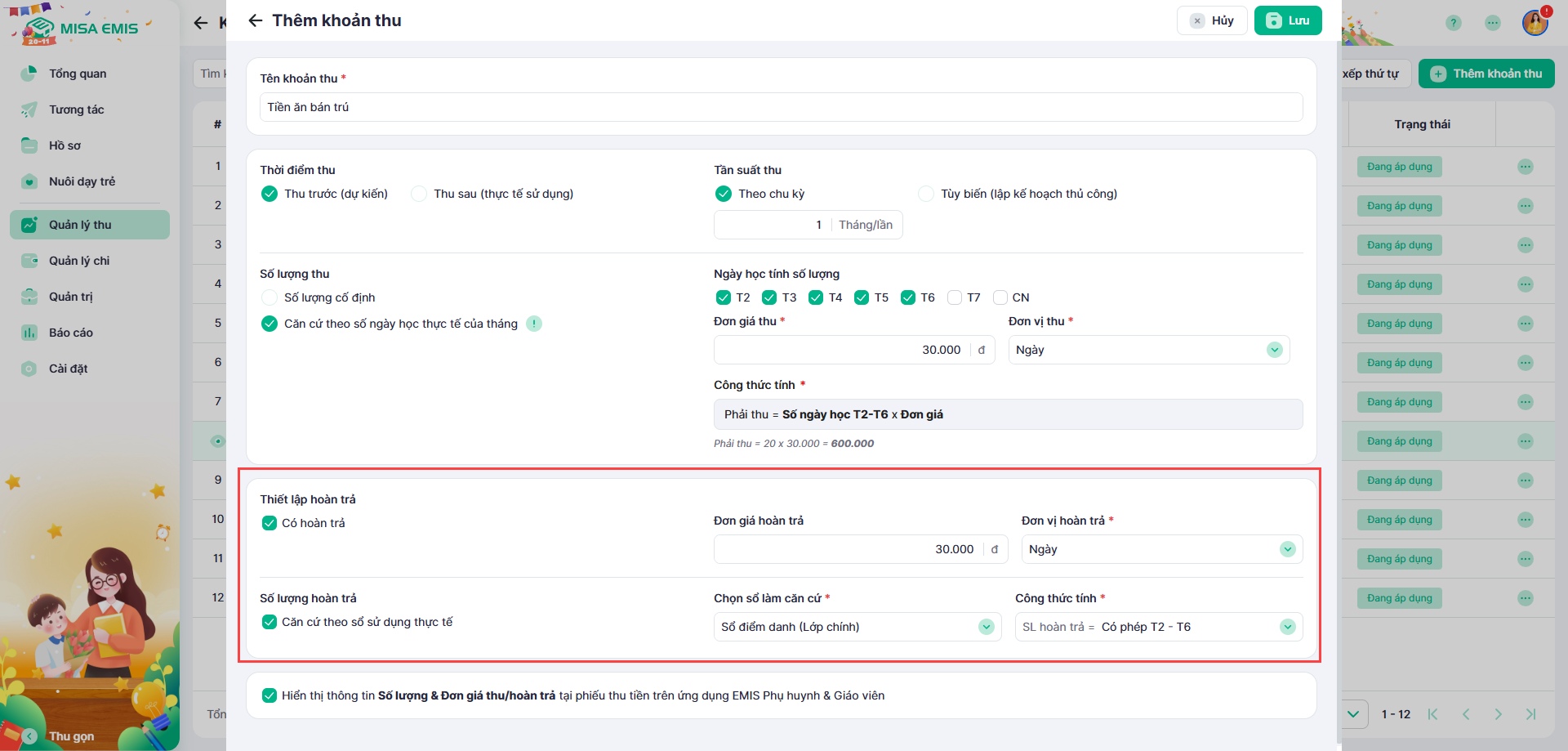Navigate to Báo cáo in the sidebar
The height and width of the screenshot is (751, 1568).
(x=71, y=333)
